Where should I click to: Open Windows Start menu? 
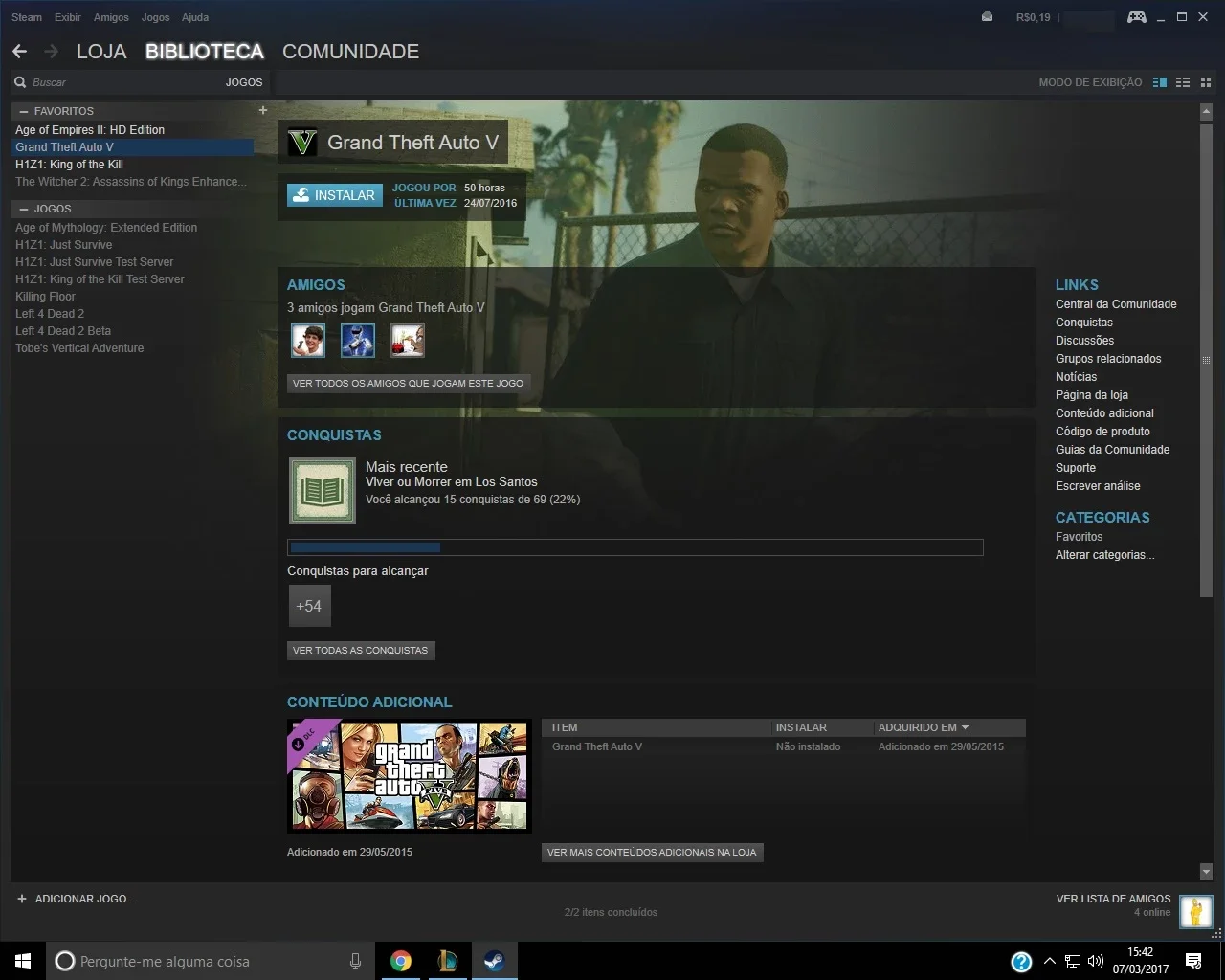pyautogui.click(x=23, y=961)
